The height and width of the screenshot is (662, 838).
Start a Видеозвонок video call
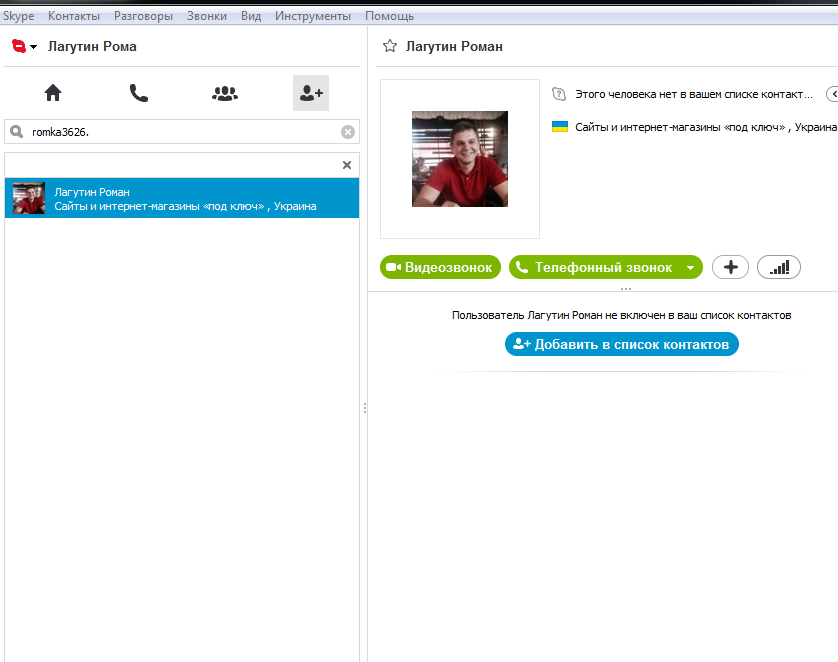pos(440,267)
